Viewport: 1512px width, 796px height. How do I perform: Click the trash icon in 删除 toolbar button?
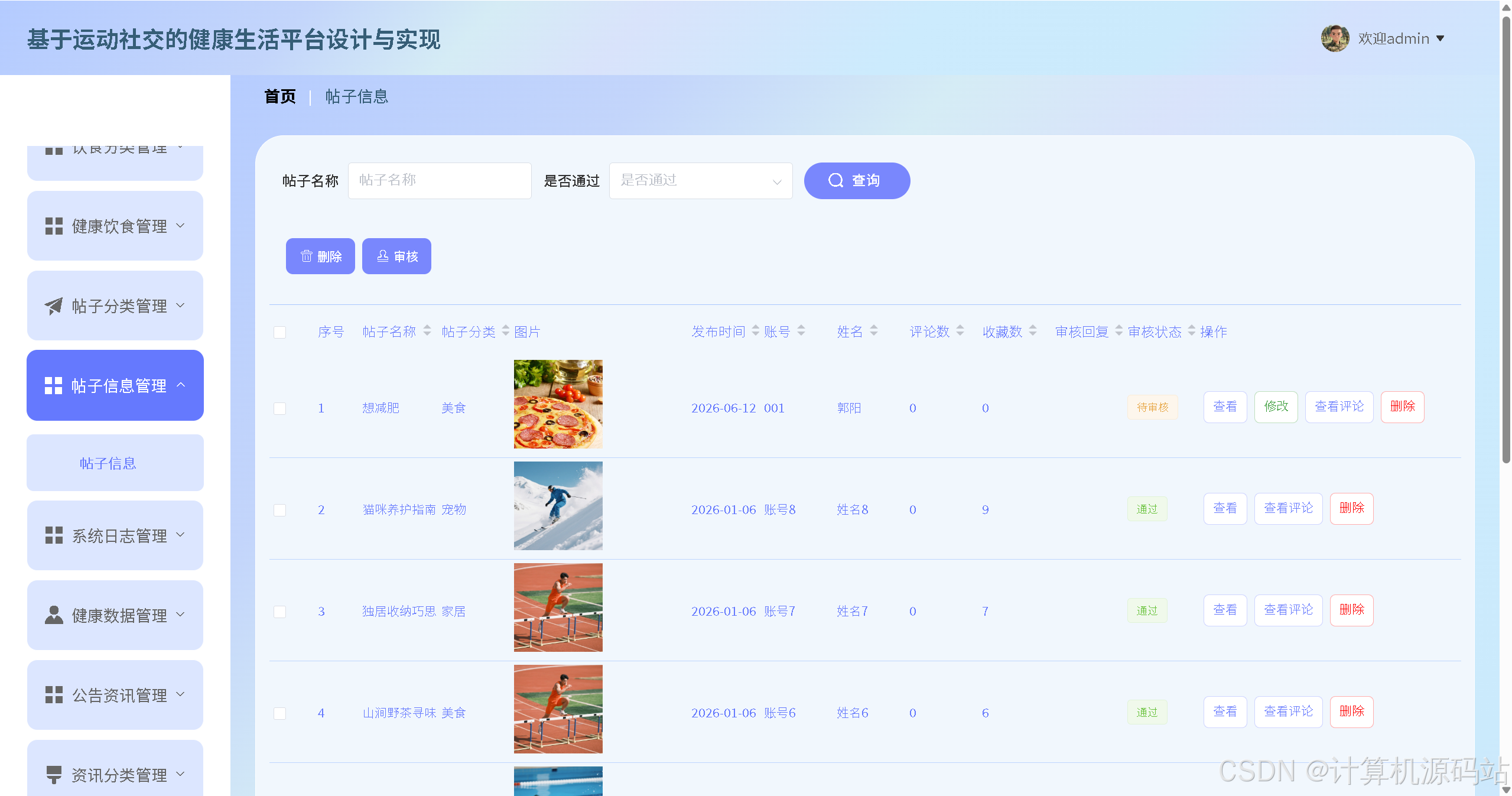(306, 256)
